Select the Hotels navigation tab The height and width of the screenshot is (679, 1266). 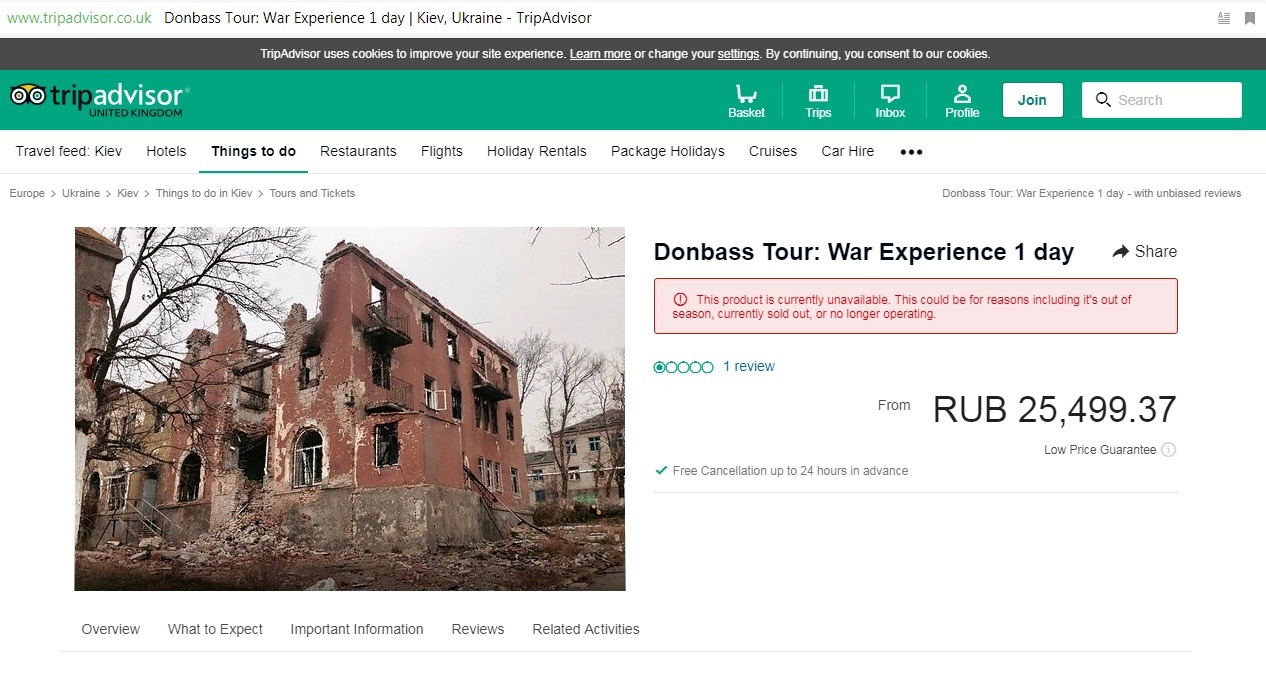point(166,151)
